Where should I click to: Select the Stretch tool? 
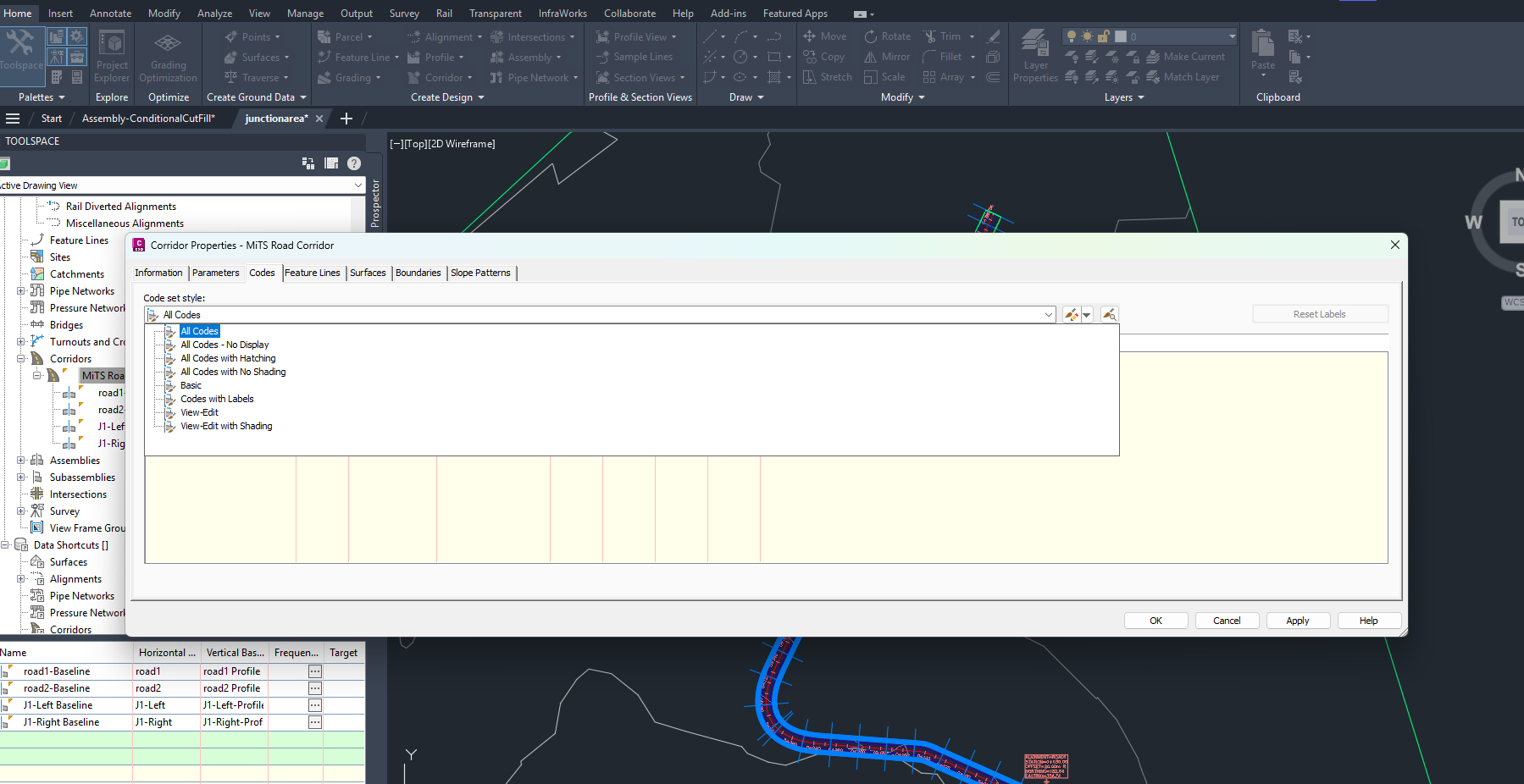827,77
